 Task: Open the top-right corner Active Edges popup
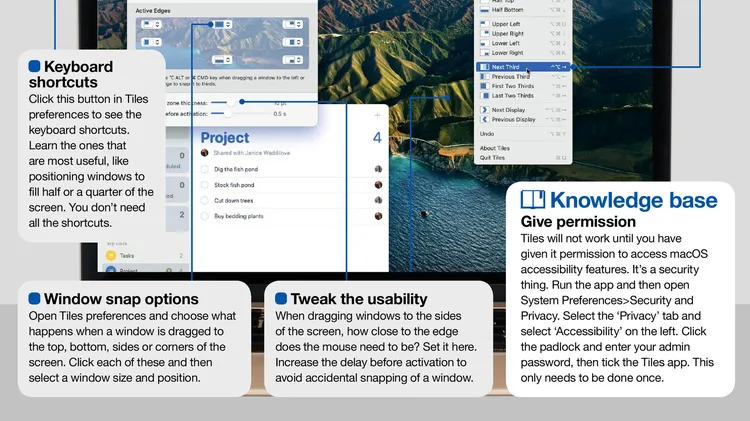coord(292,24)
